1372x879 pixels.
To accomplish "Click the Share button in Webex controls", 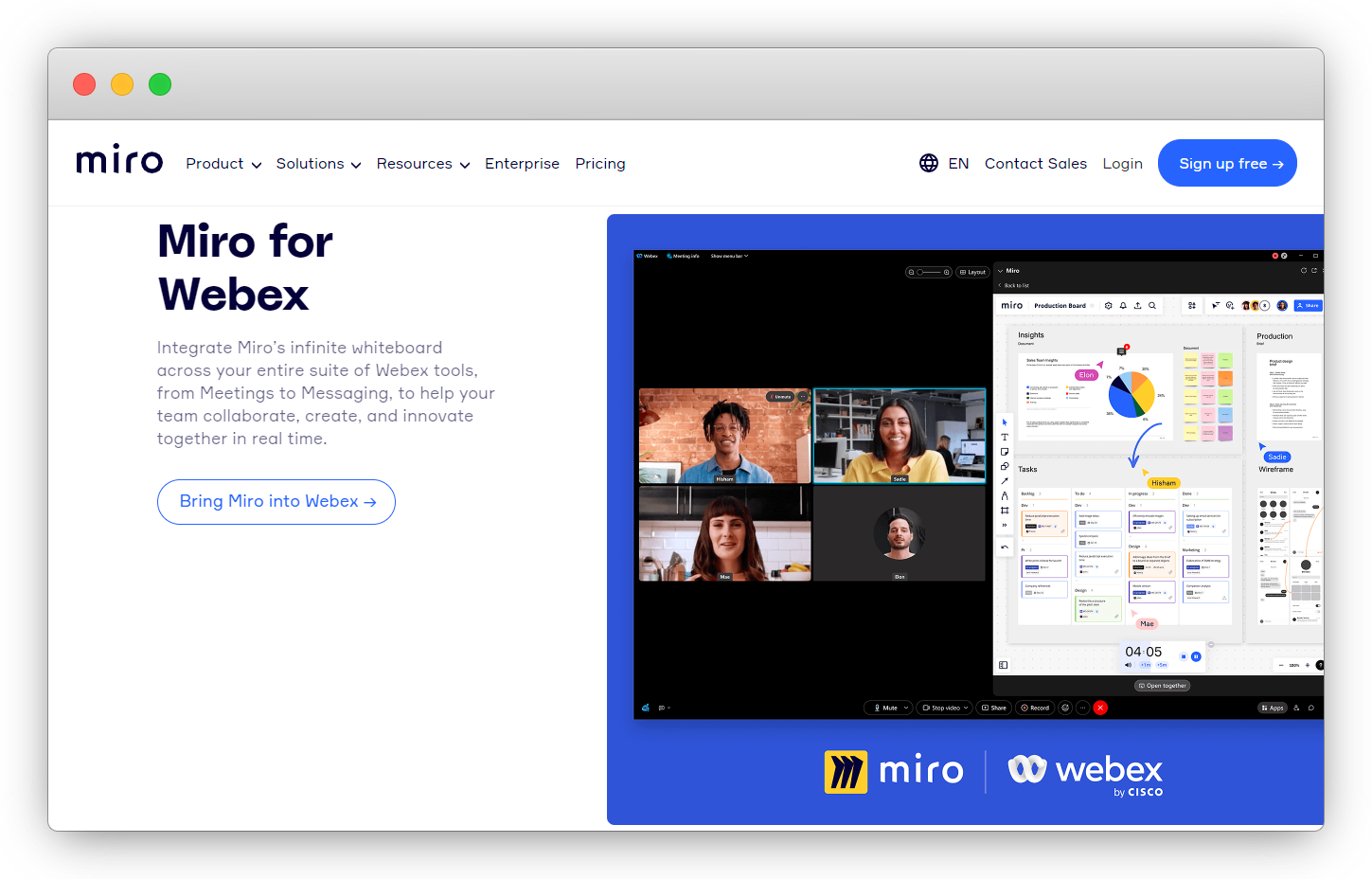I will point(994,708).
